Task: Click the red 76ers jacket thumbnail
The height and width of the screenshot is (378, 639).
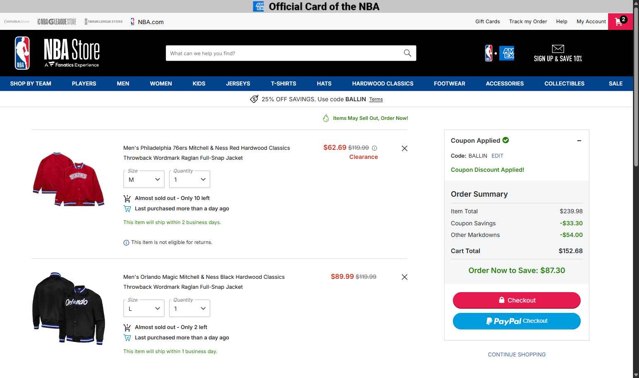Action: click(68, 179)
